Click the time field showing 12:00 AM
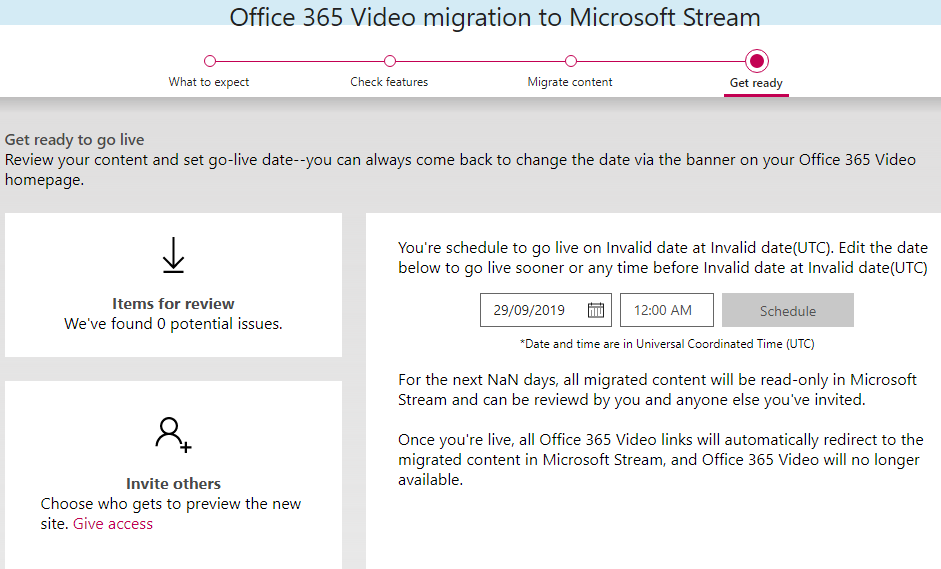The width and height of the screenshot is (941, 569). (666, 310)
